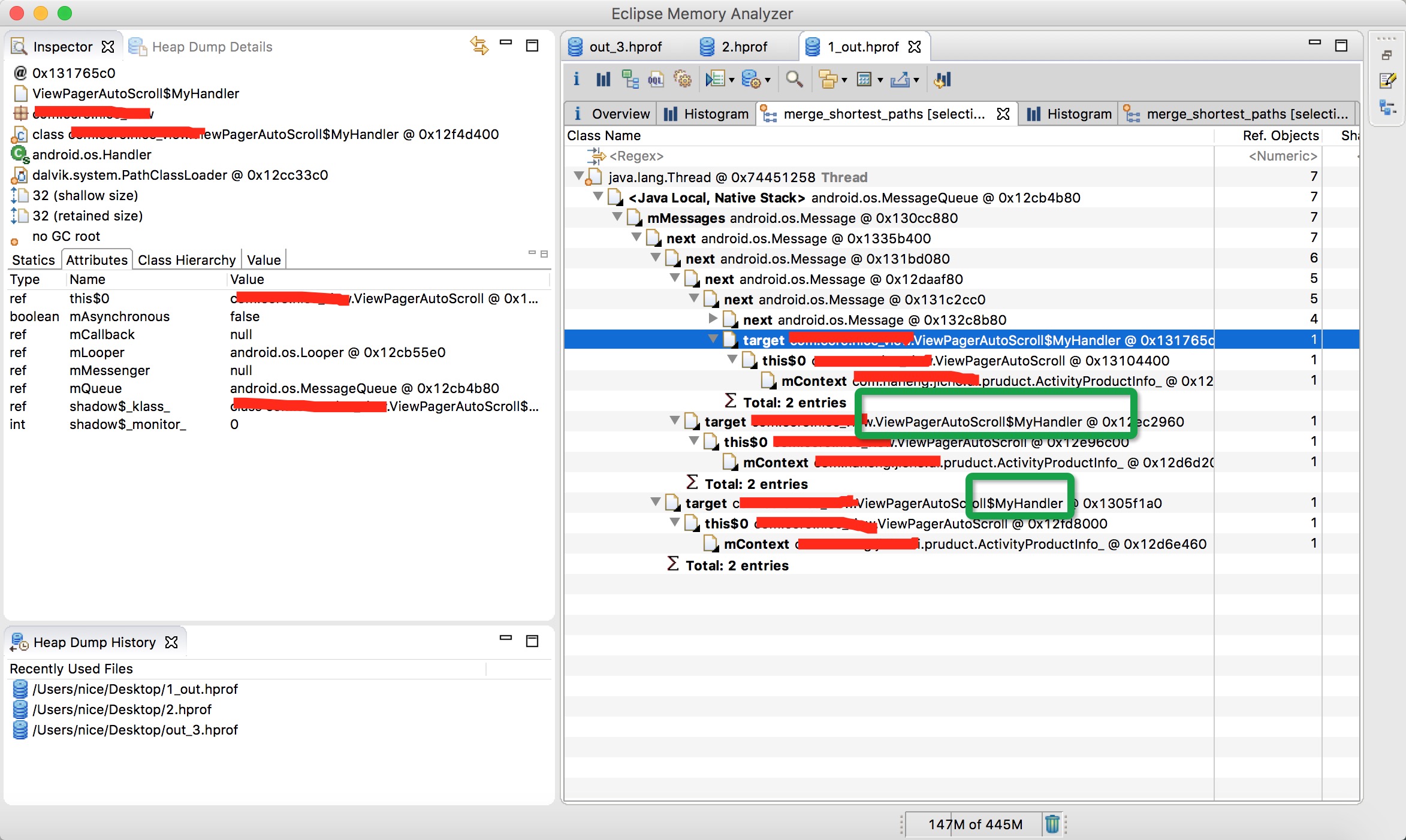This screenshot has height=840, width=1406.
Task: Open the Dominator Tree from the toolbar
Action: point(630,79)
